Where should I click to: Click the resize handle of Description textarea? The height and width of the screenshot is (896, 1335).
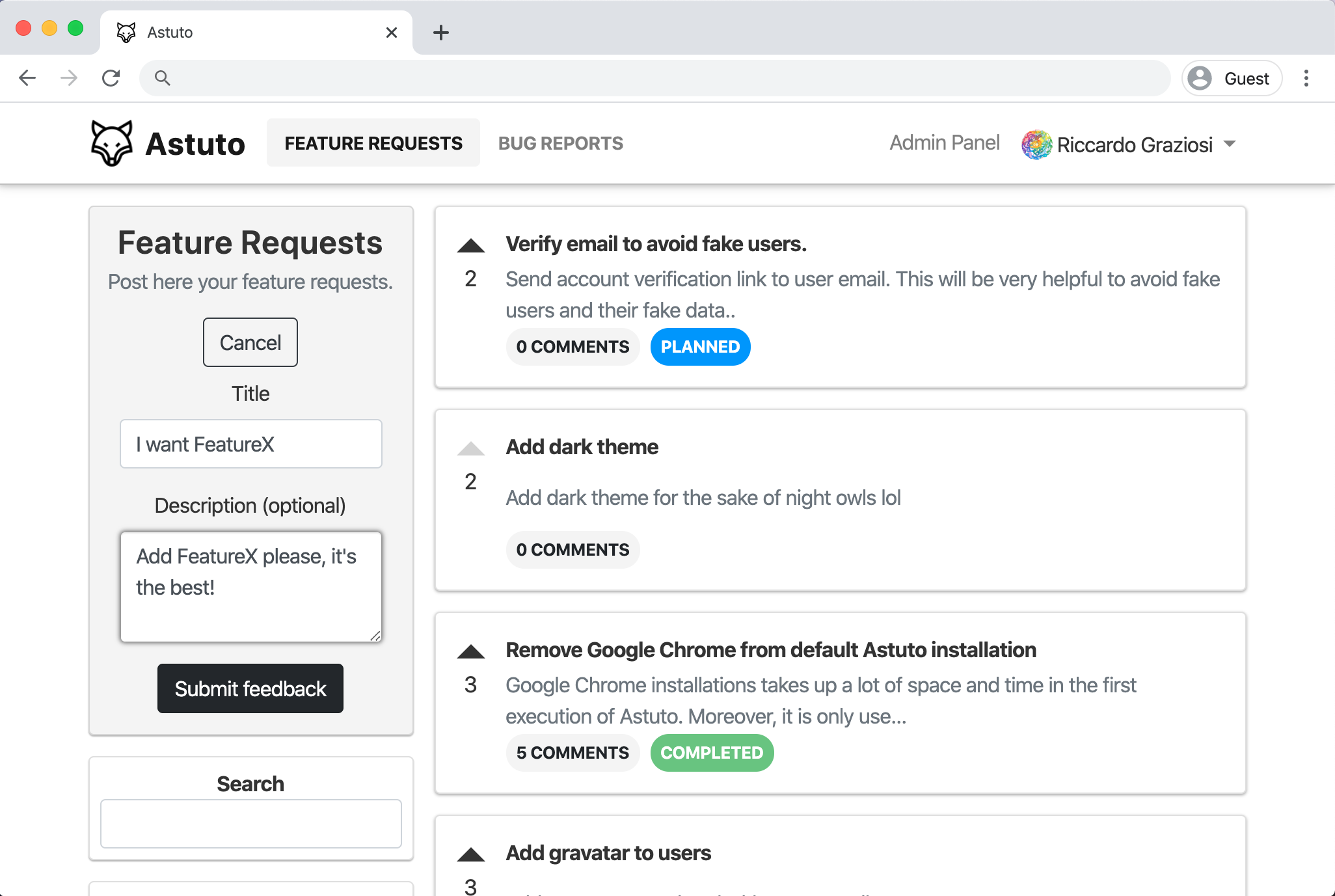click(x=375, y=636)
